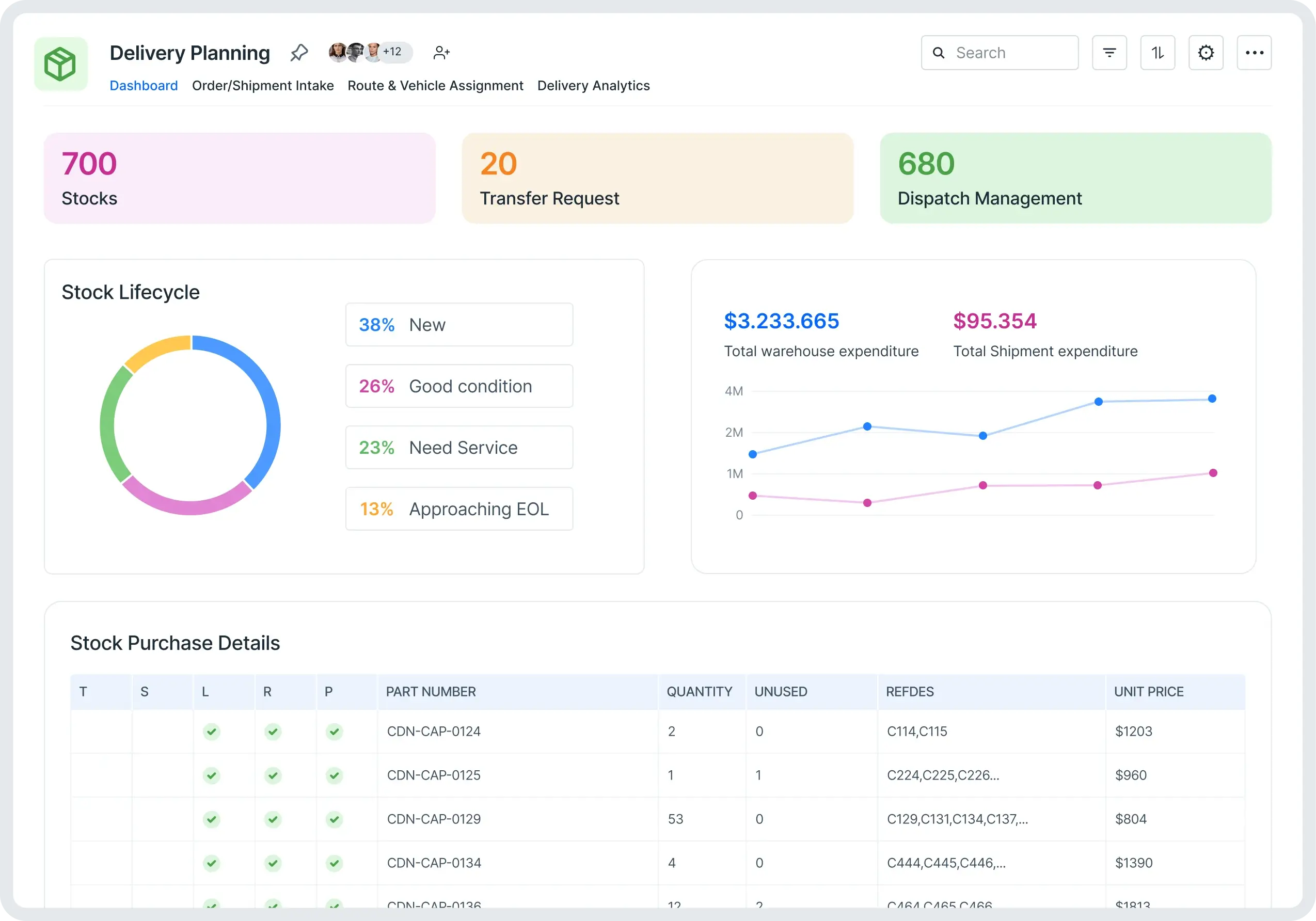Switch to Order/Shipment Intake tab
This screenshot has height=921, width=1316.
(x=262, y=85)
